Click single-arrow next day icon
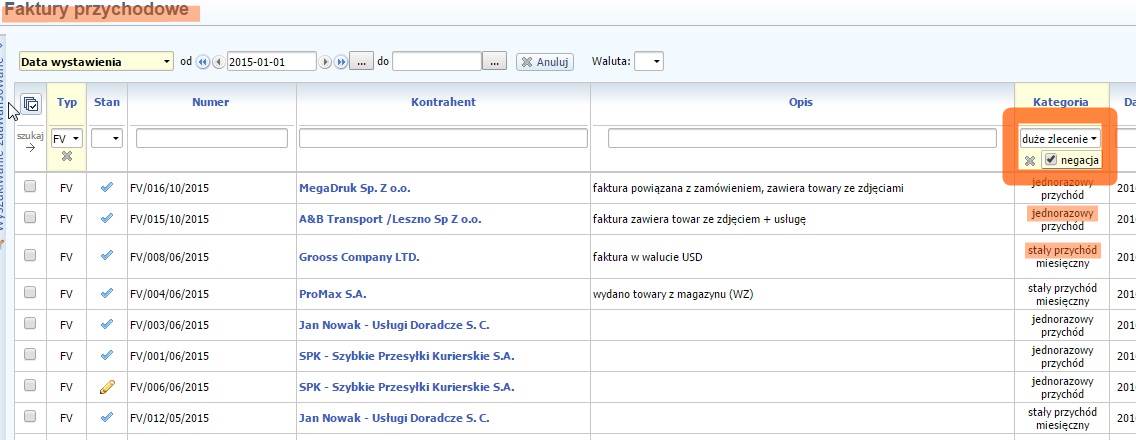1136x440 pixels. tap(326, 62)
